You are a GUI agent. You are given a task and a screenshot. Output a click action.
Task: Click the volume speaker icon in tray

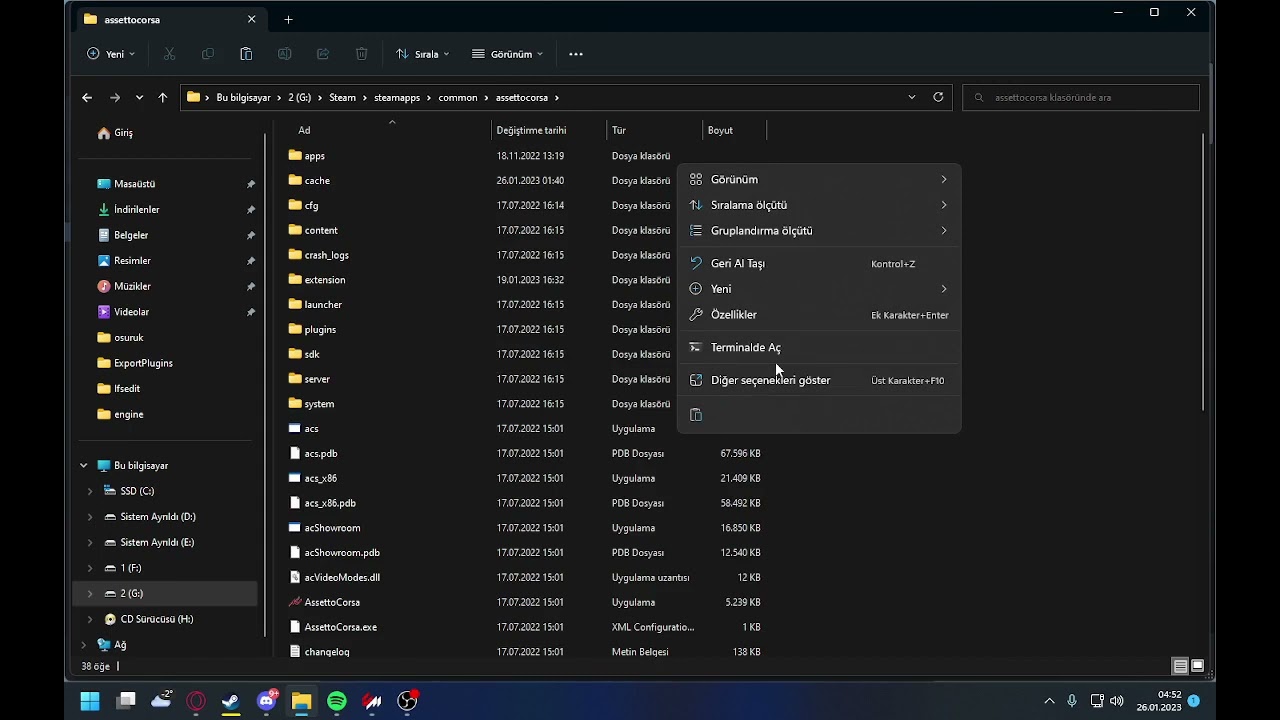(1117, 701)
